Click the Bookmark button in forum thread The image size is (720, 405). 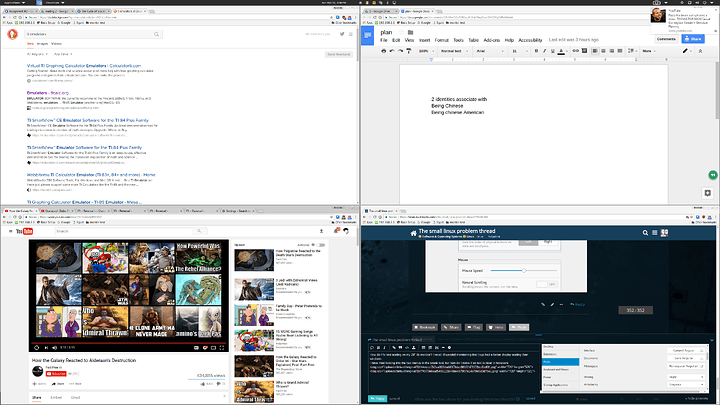pyautogui.click(x=425, y=327)
